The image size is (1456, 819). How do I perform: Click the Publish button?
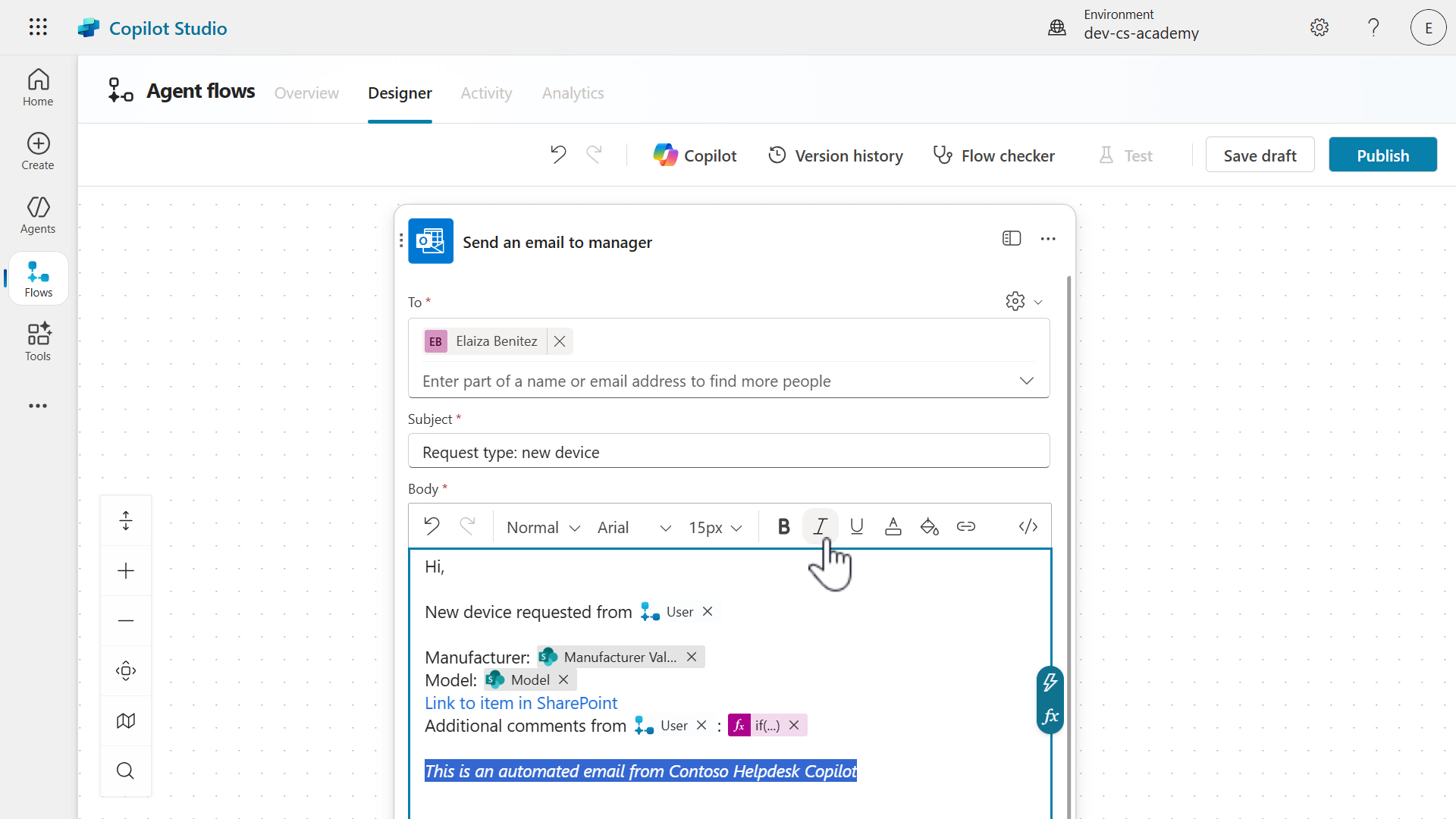[x=1382, y=155]
